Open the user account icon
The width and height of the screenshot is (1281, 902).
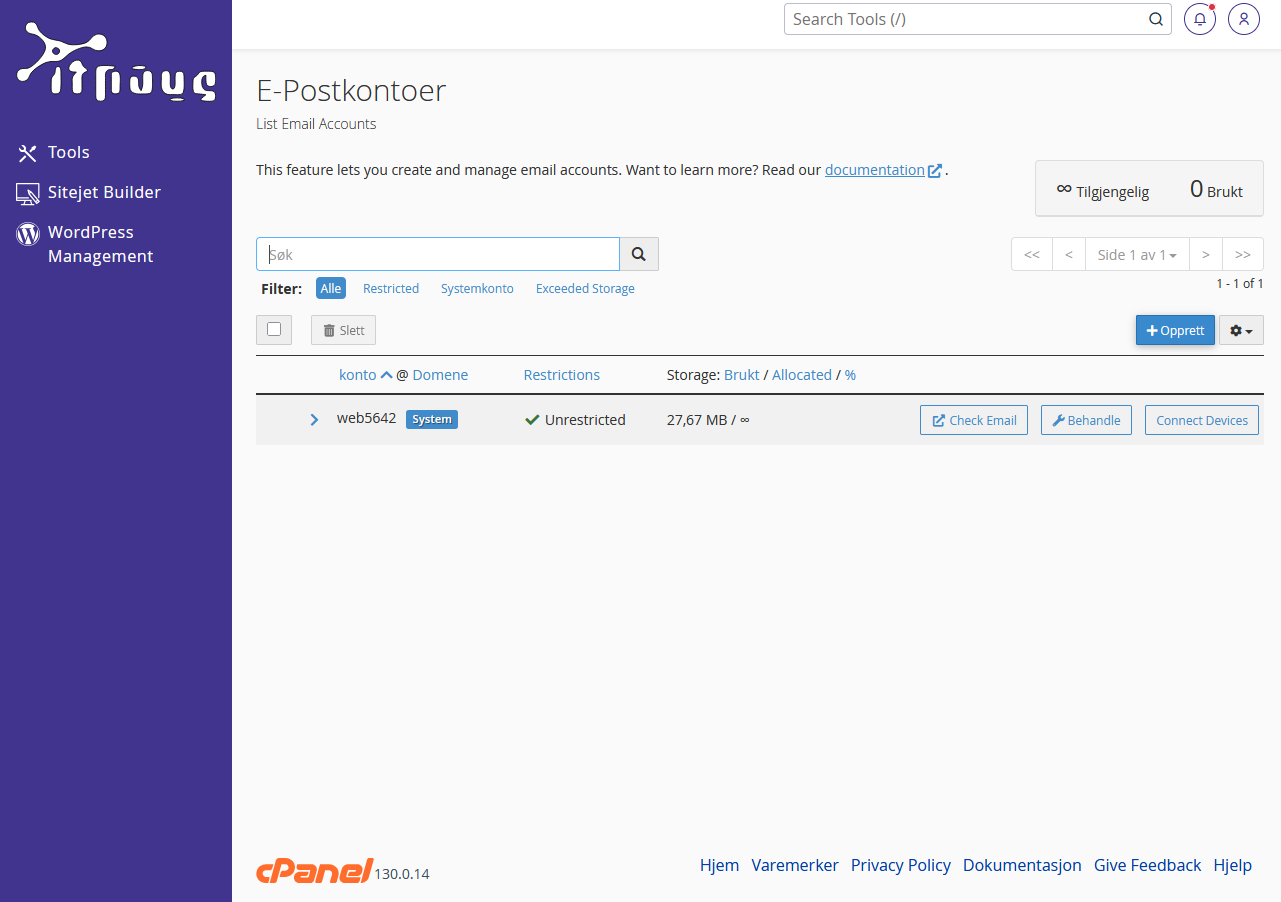tap(1243, 19)
